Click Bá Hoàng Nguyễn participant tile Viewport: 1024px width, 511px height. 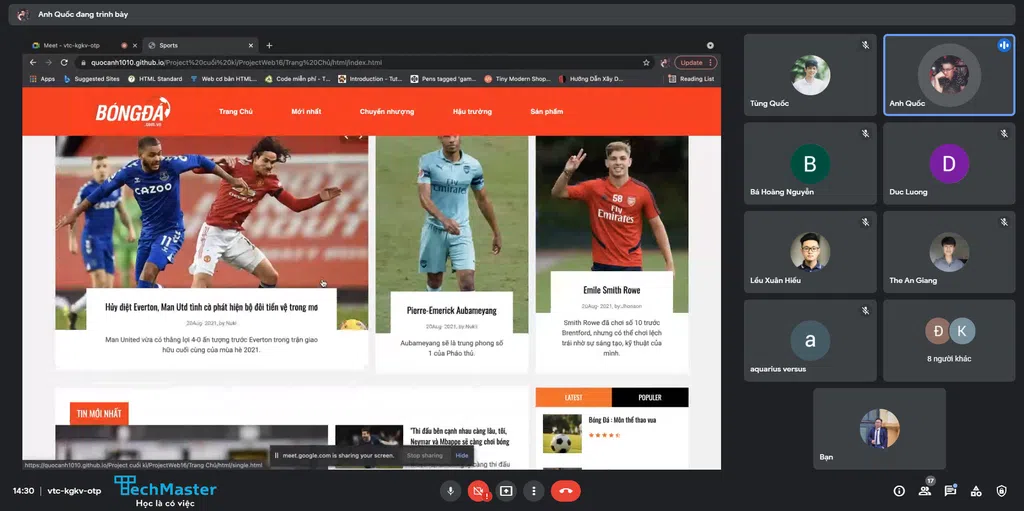pyautogui.click(x=810, y=163)
